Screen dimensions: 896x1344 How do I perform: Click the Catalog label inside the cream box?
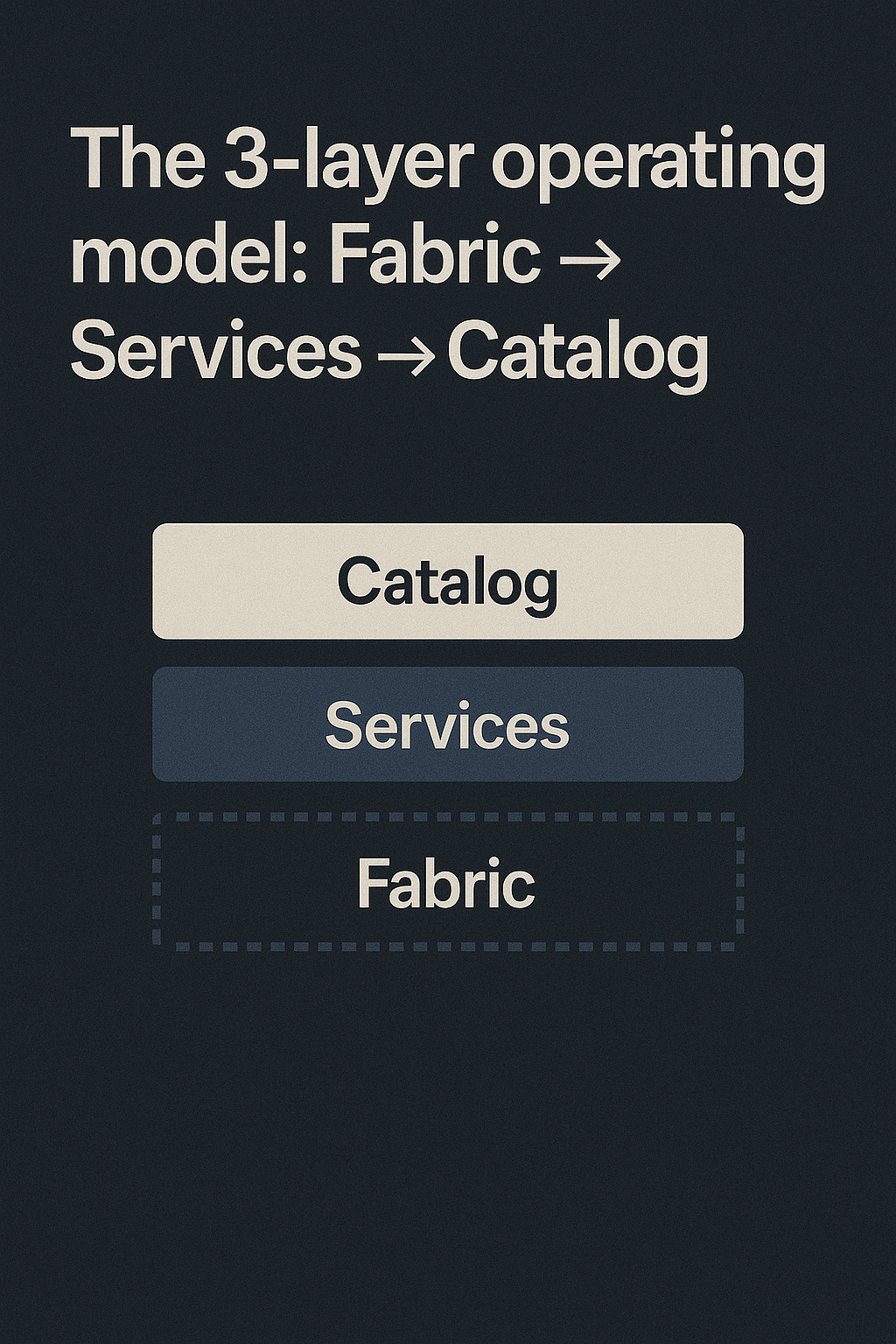pyautogui.click(x=447, y=583)
